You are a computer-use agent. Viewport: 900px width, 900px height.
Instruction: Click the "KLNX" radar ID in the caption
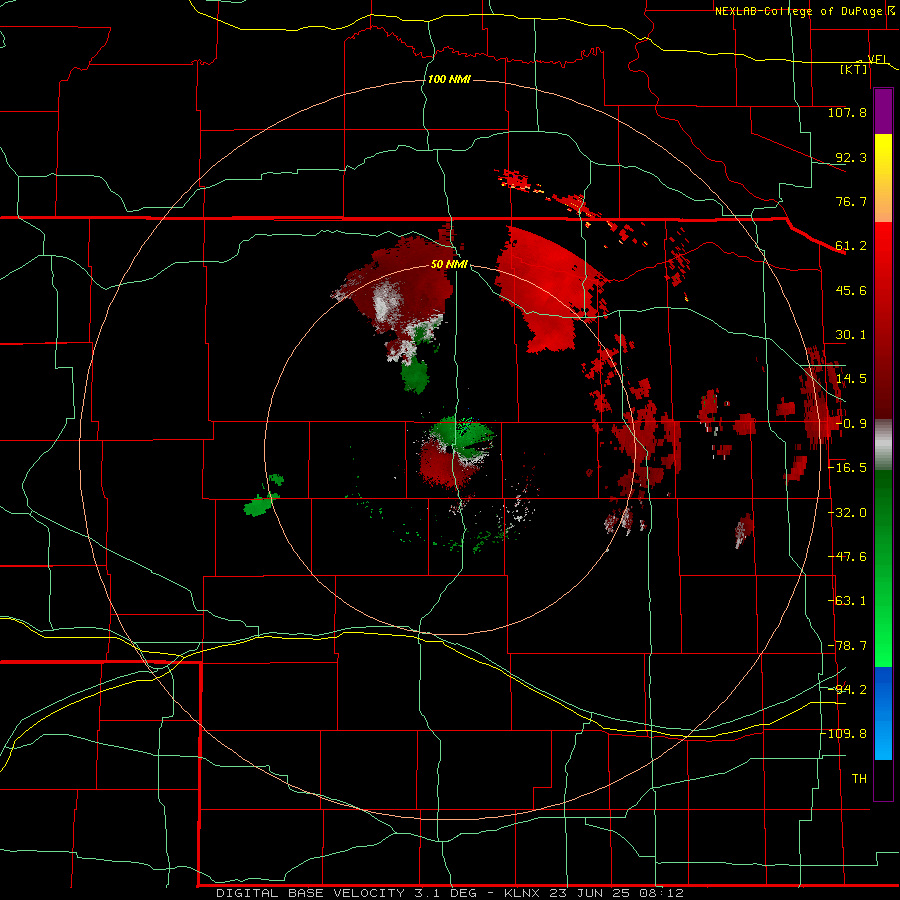pyautogui.click(x=522, y=893)
